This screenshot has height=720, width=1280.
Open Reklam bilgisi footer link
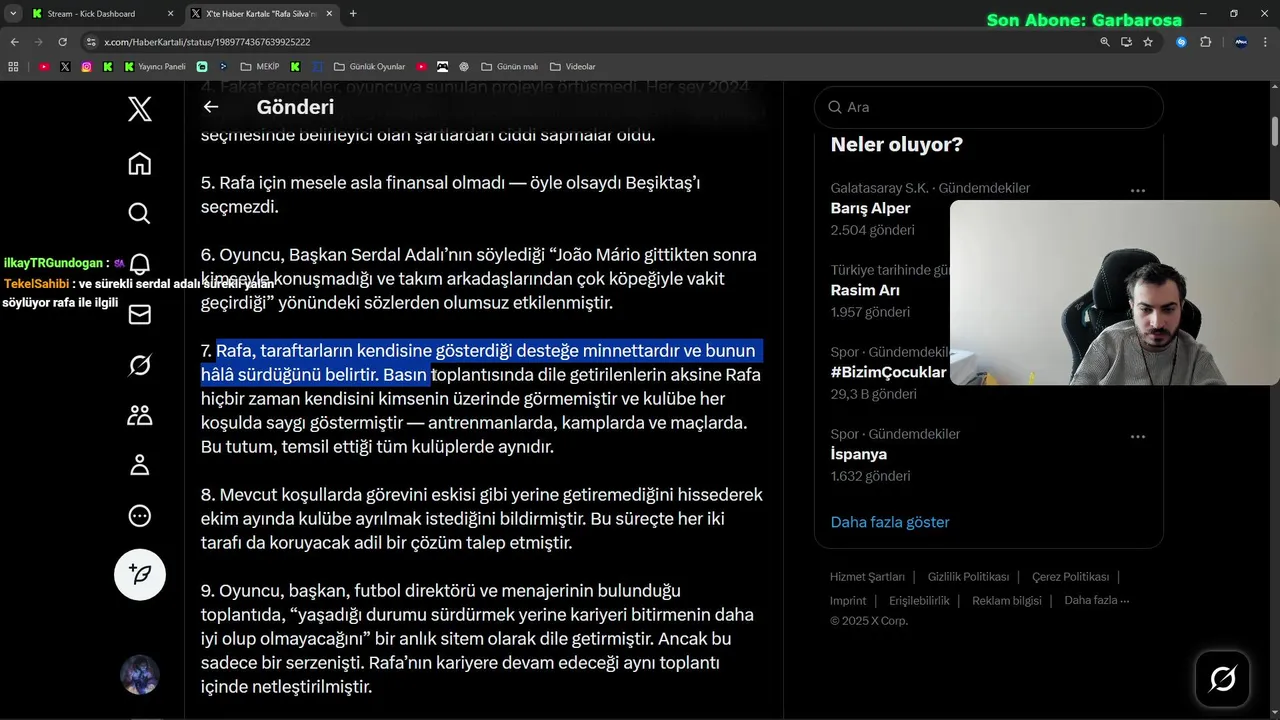[1007, 600]
